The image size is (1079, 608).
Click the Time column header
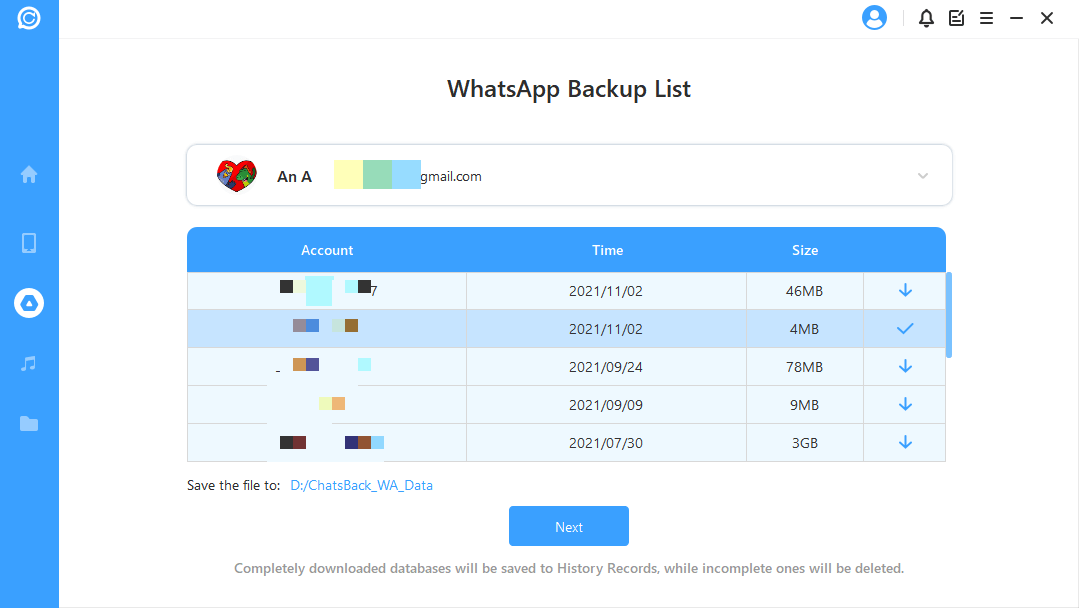(x=608, y=250)
